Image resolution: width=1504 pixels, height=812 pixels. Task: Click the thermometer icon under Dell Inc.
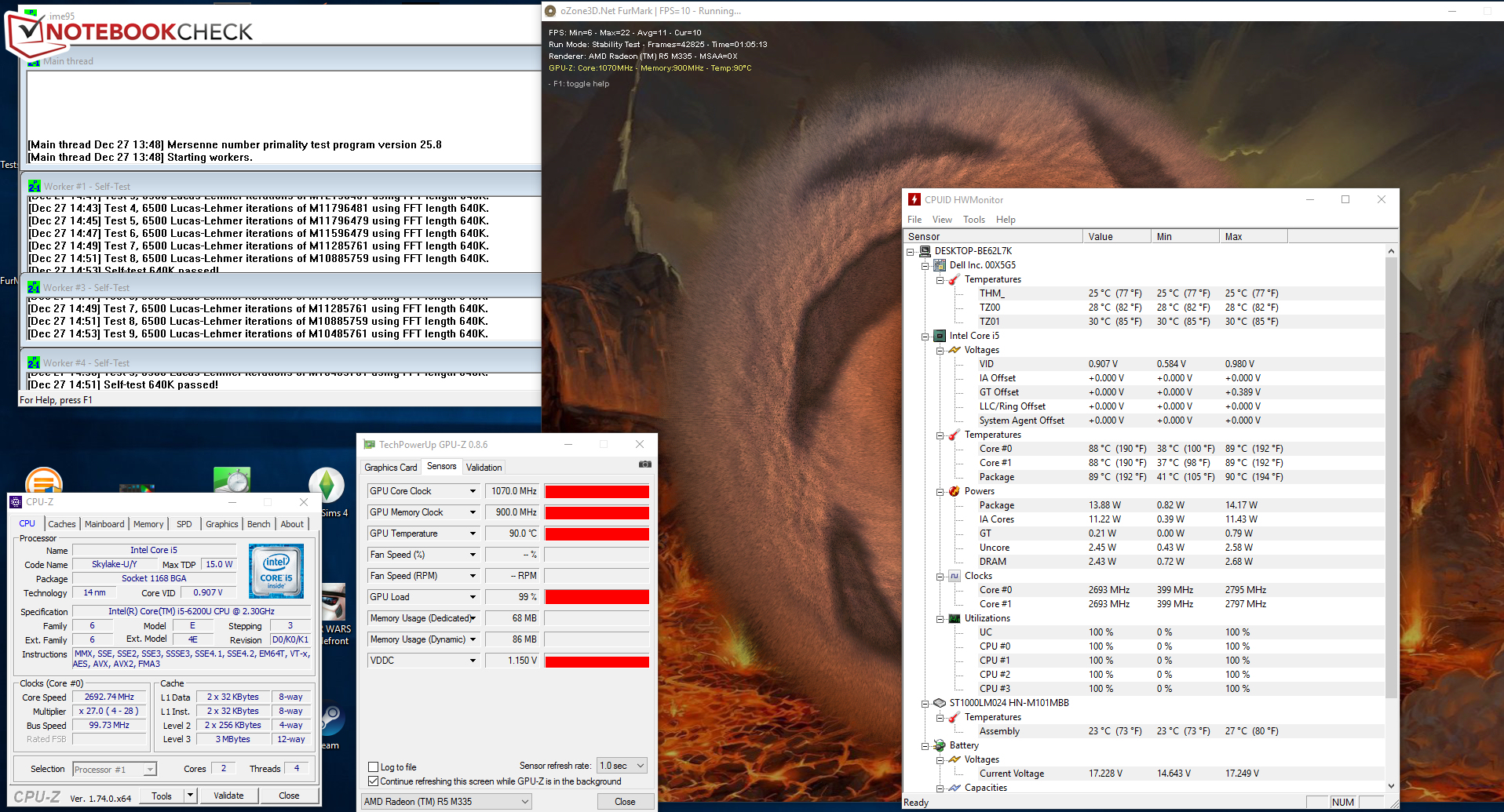tap(955, 279)
